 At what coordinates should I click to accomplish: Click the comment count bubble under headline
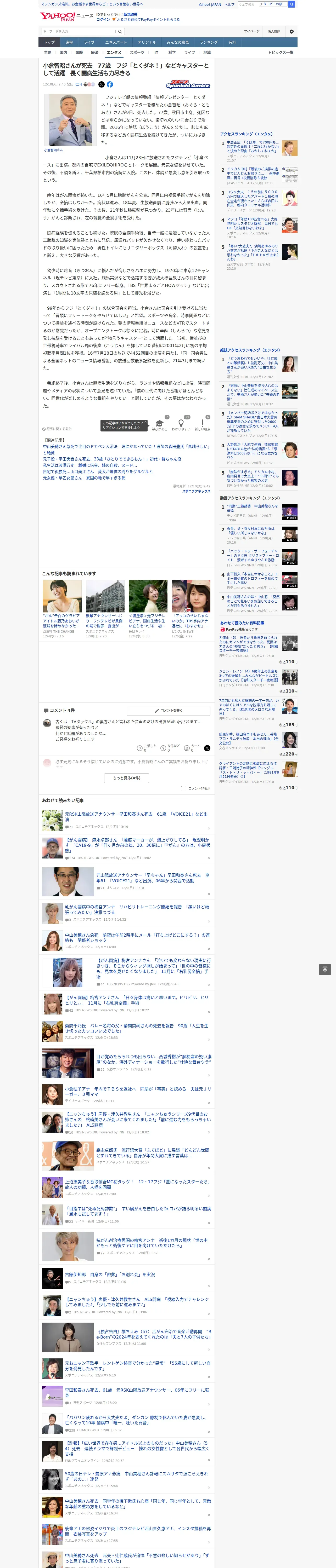79,85
